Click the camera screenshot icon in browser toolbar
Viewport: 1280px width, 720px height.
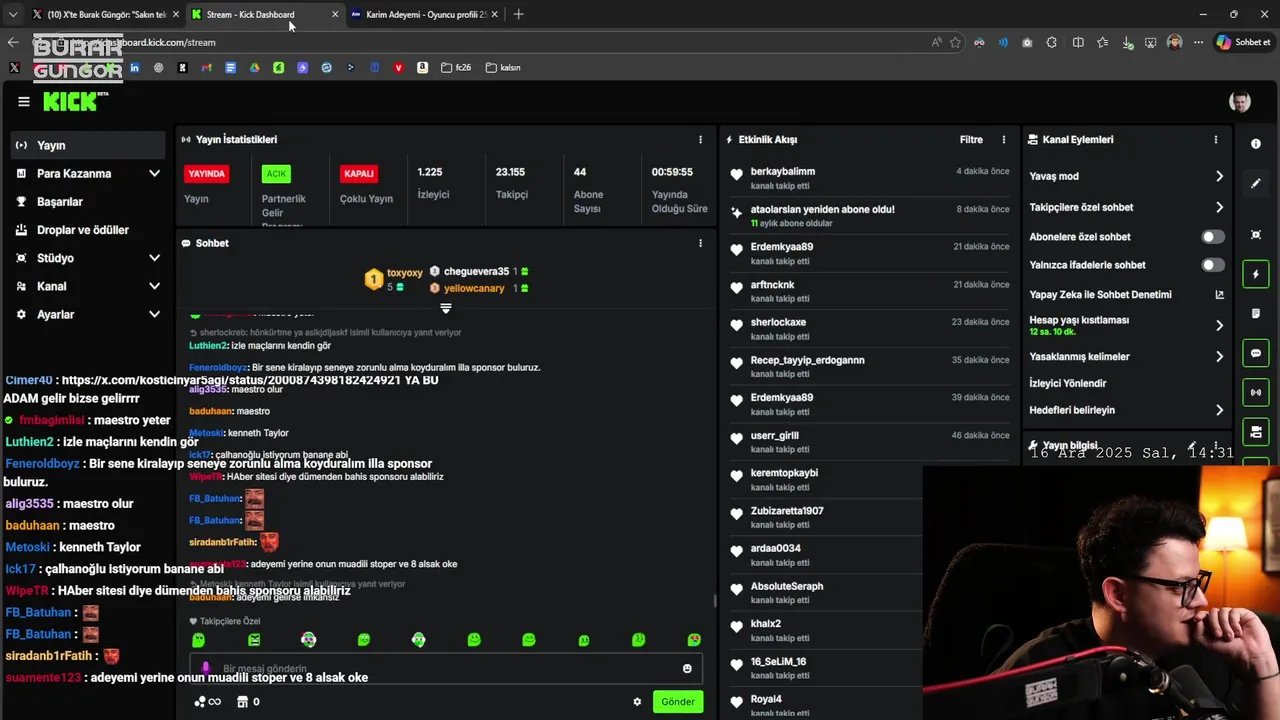coord(1028,42)
